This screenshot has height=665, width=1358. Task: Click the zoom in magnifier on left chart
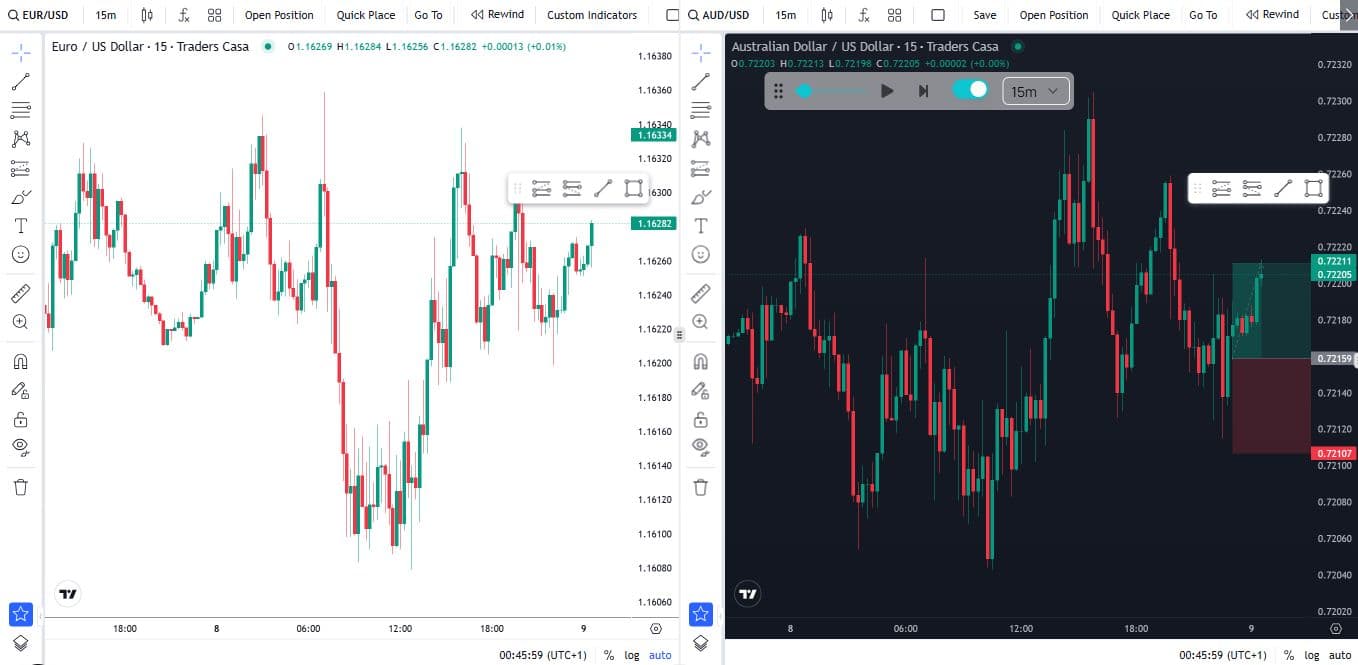[20, 322]
